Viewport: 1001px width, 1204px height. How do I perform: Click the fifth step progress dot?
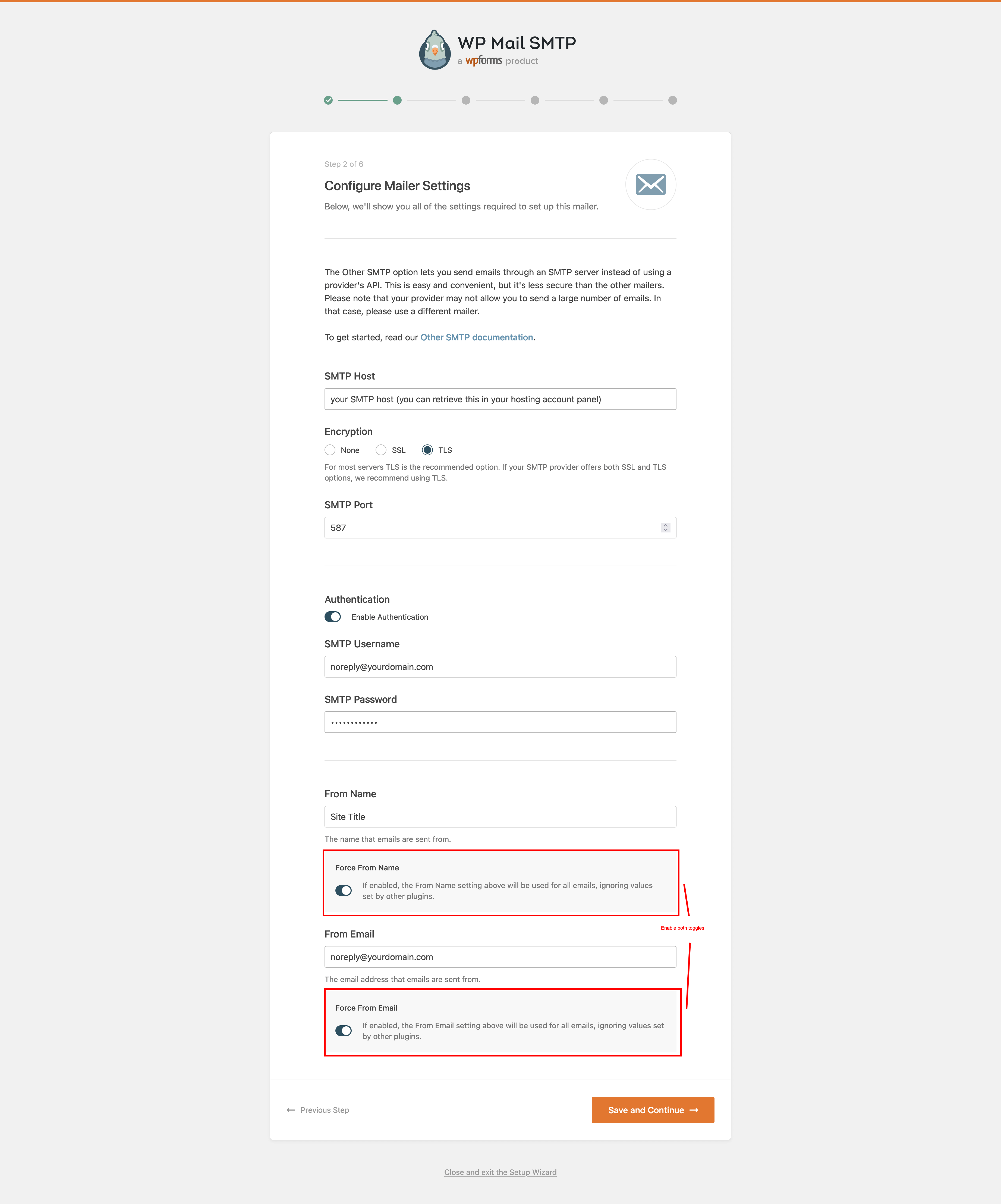tap(603, 100)
